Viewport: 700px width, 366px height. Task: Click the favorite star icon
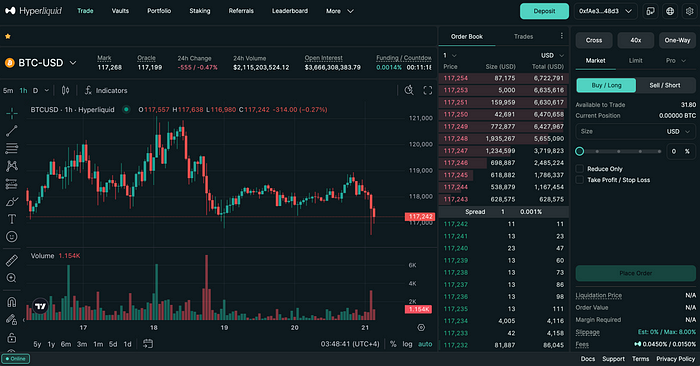(x=8, y=36)
